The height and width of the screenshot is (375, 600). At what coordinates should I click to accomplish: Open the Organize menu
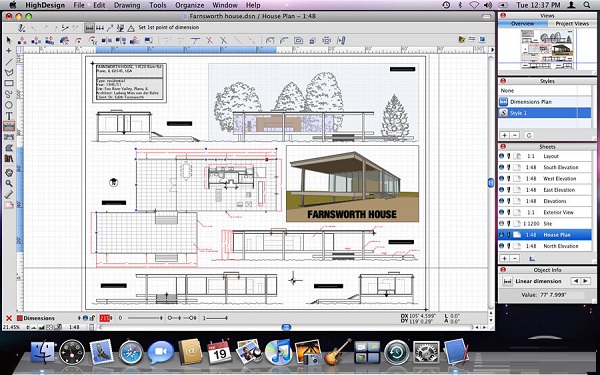[190, 5]
